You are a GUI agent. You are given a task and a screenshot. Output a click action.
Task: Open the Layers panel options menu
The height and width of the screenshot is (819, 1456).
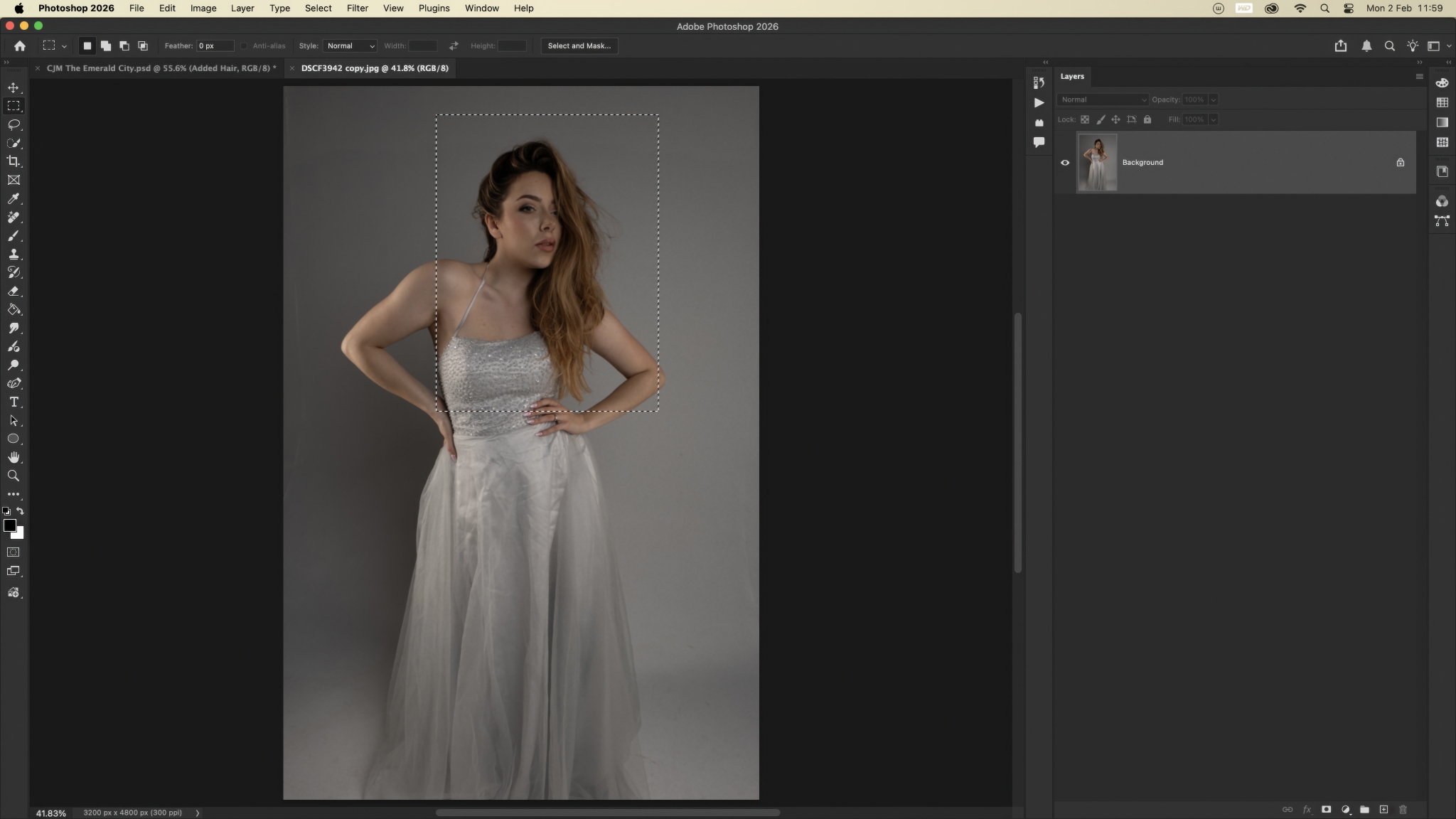point(1419,77)
